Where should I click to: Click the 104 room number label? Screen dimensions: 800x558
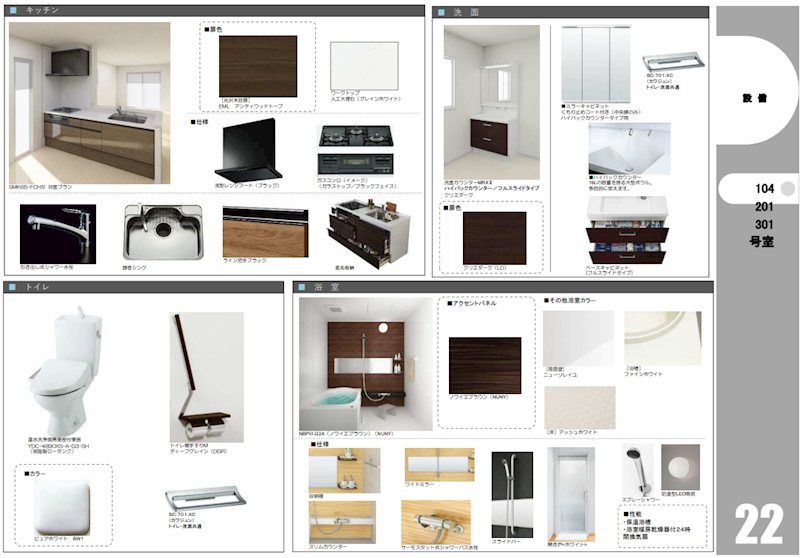coord(763,187)
